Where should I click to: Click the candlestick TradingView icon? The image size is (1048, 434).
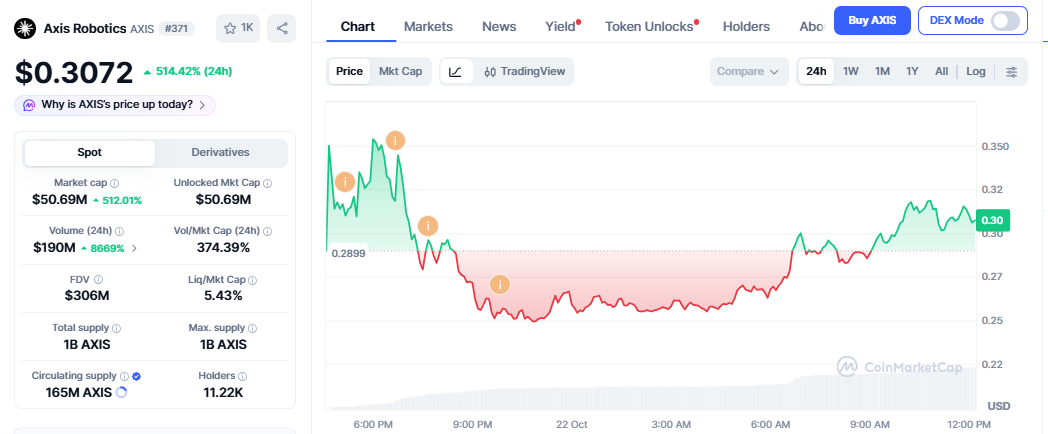coord(490,72)
